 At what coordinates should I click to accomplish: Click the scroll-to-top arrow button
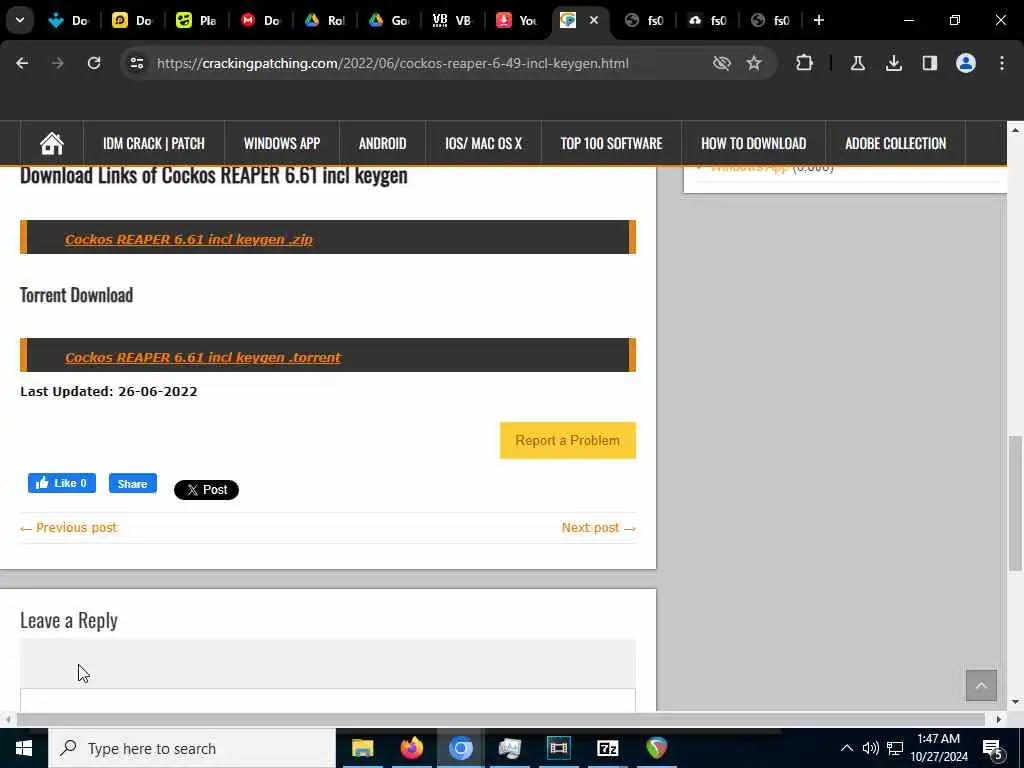(981, 685)
